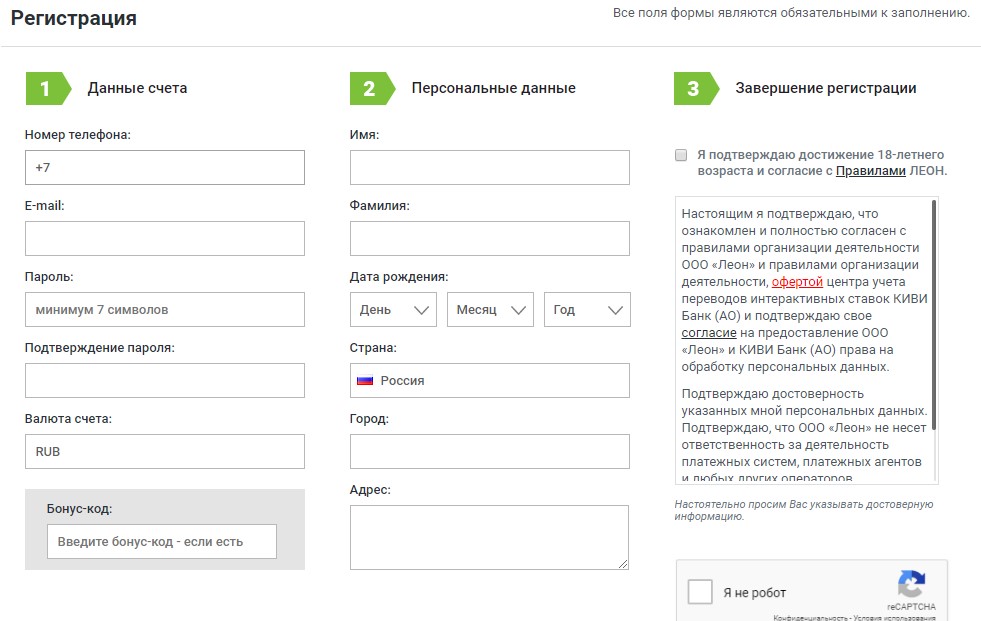Image resolution: width=981 pixels, height=621 pixels.
Task: Click the step 3 green number badge
Action: coord(693,88)
